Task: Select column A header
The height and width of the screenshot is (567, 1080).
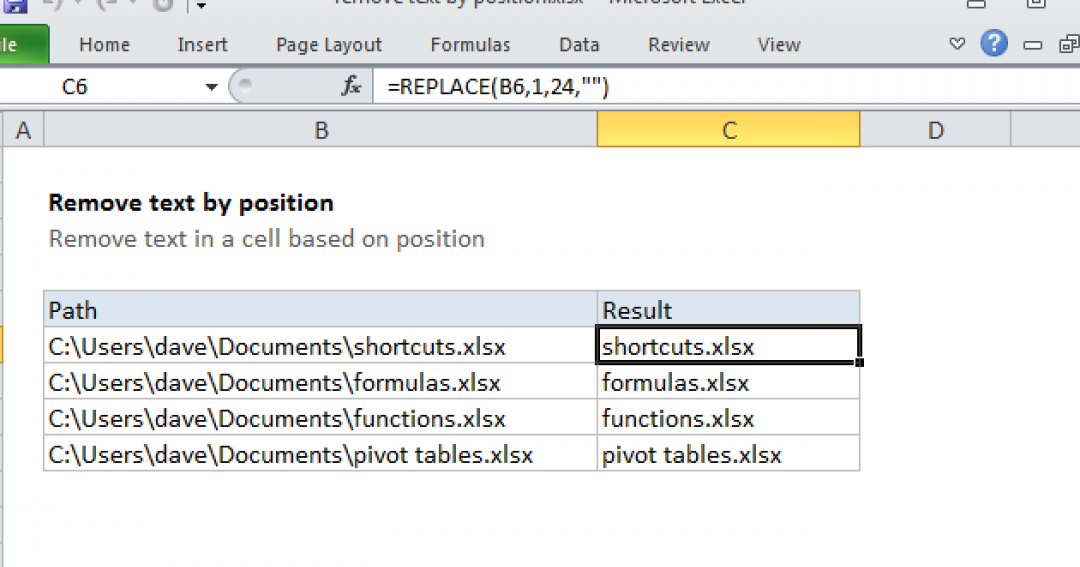Action: [x=23, y=130]
